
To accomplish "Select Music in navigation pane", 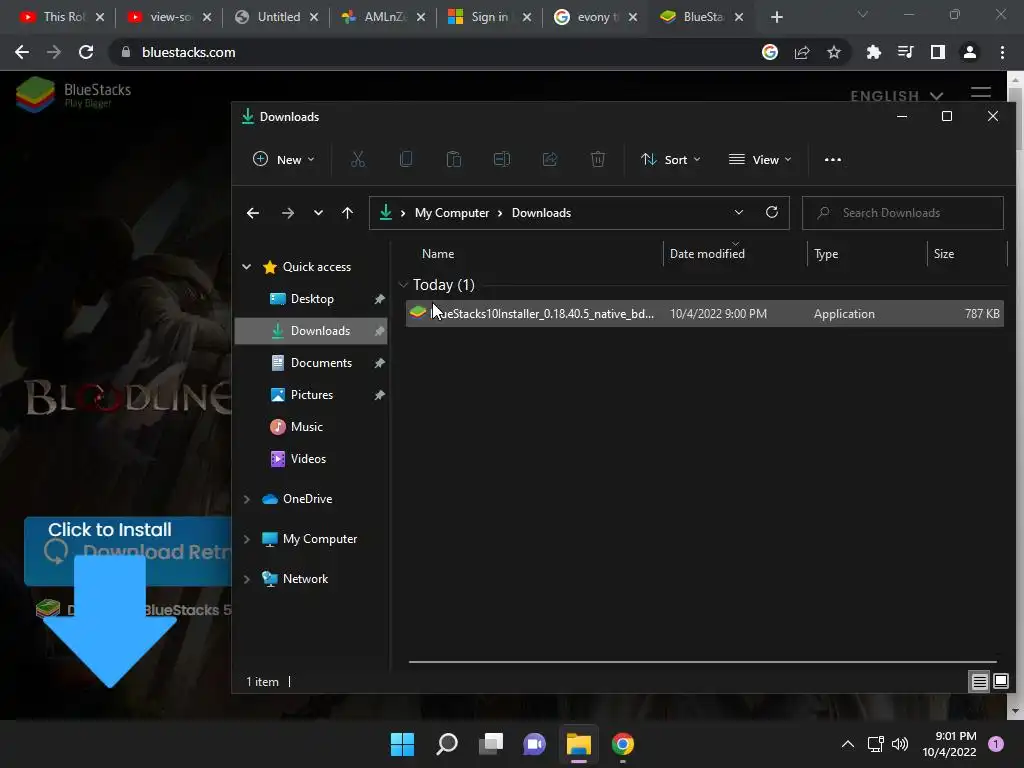I will 311,426.
